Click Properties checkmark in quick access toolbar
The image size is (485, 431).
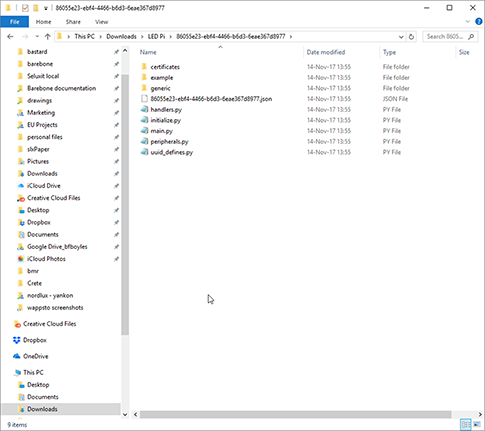pyautogui.click(x=25, y=8)
